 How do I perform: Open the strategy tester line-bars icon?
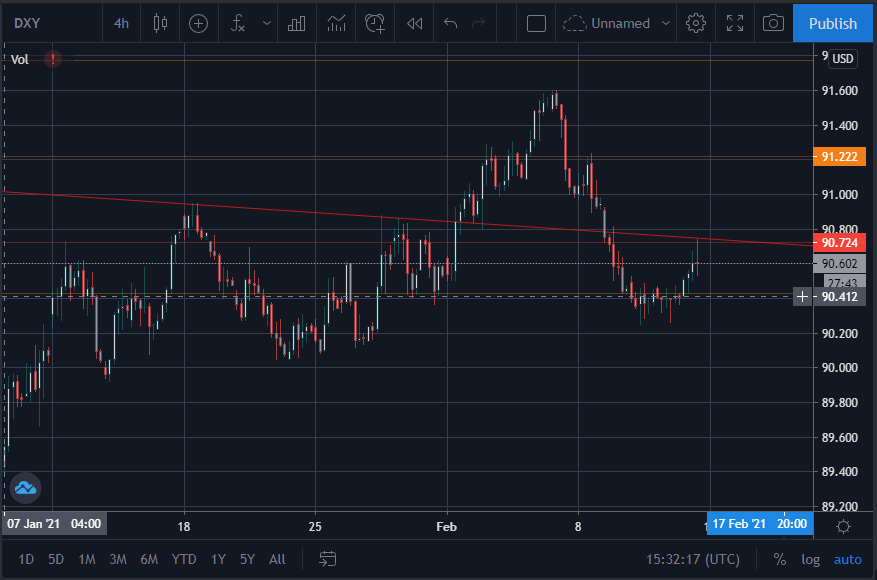pos(336,23)
